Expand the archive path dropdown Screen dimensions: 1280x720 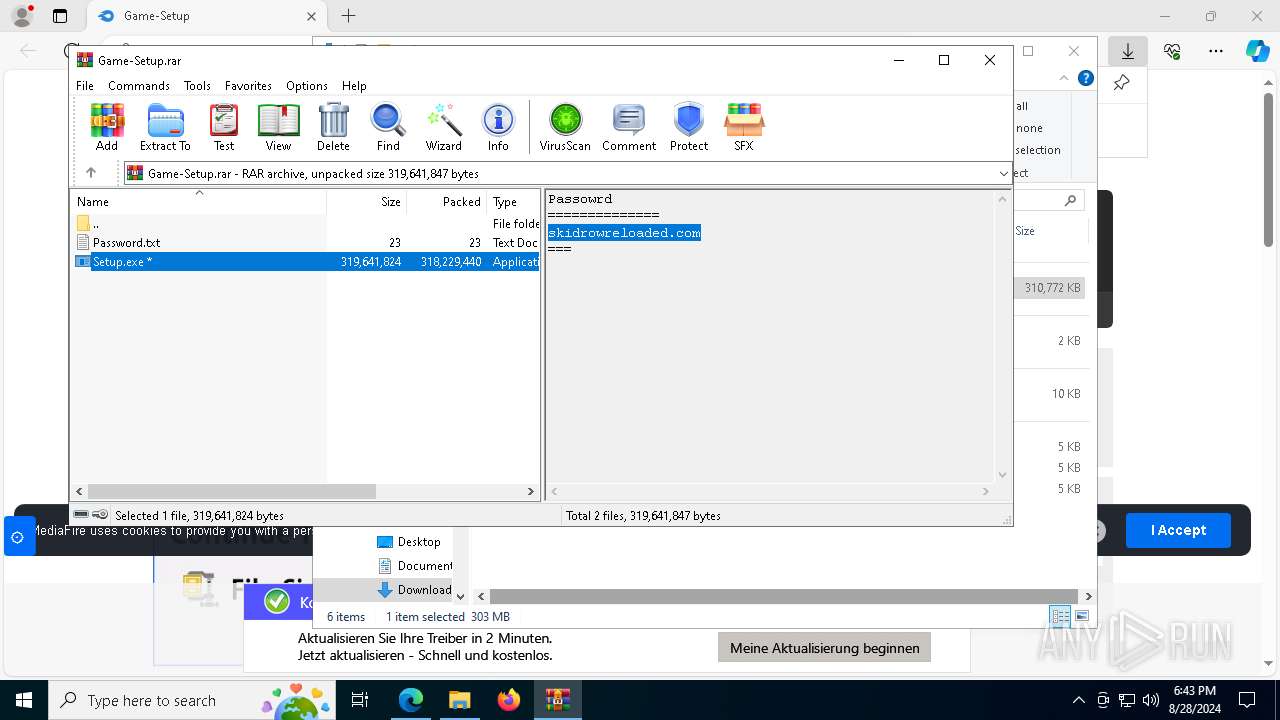coord(1003,173)
